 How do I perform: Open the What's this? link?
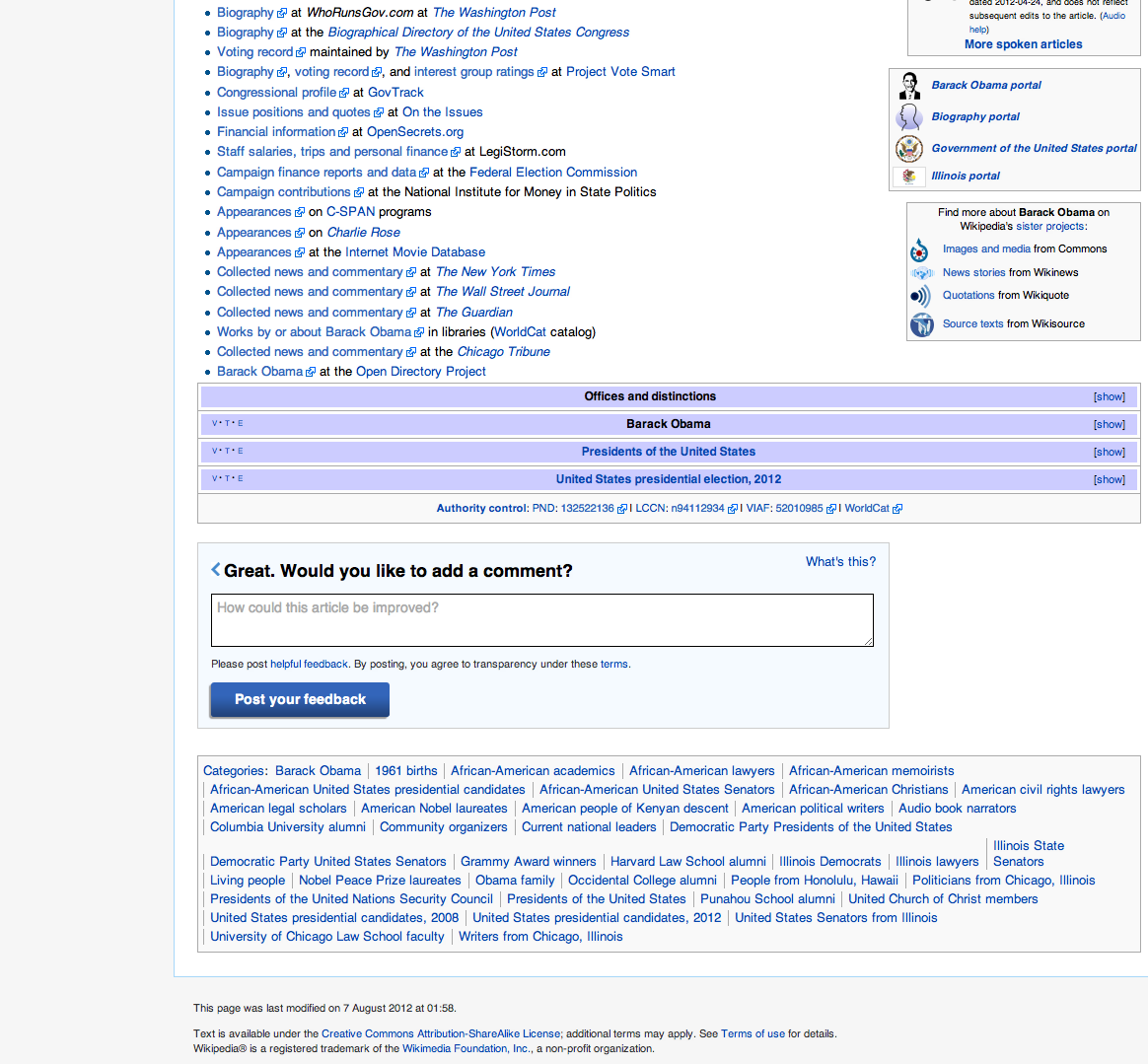coord(840,562)
